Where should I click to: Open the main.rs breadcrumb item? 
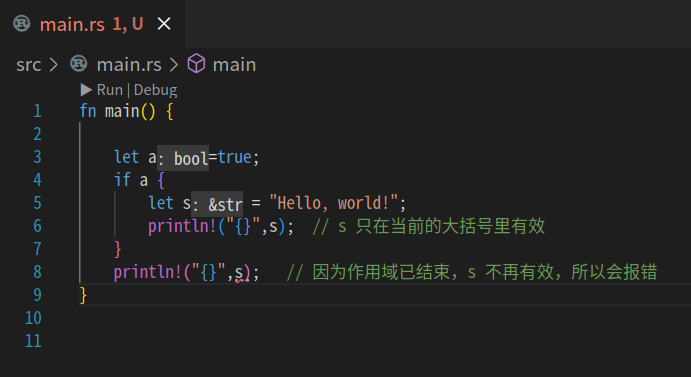(x=129, y=65)
